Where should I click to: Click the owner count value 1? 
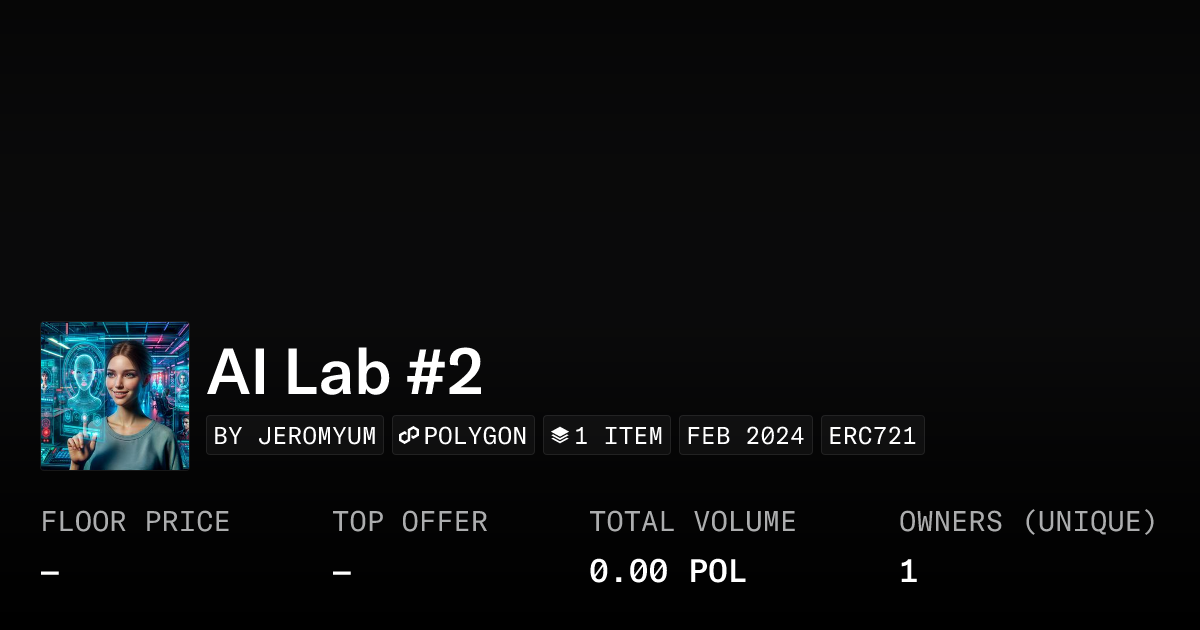coord(908,572)
